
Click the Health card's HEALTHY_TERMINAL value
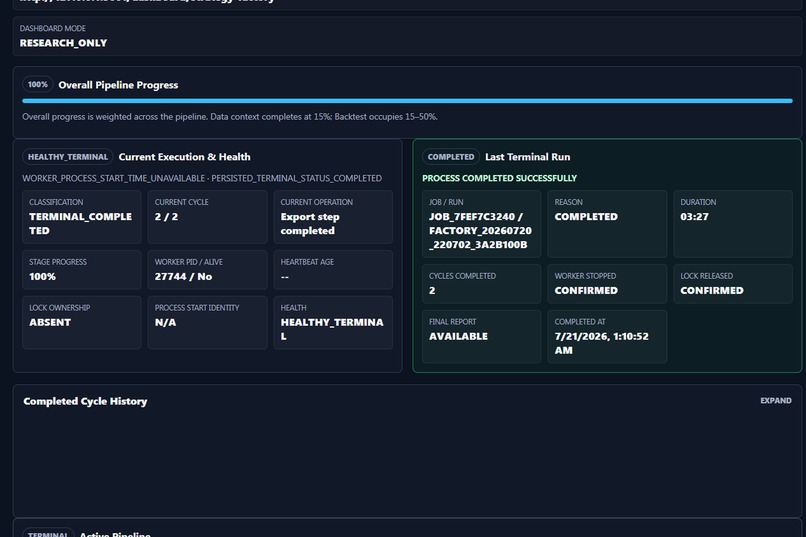(332, 329)
